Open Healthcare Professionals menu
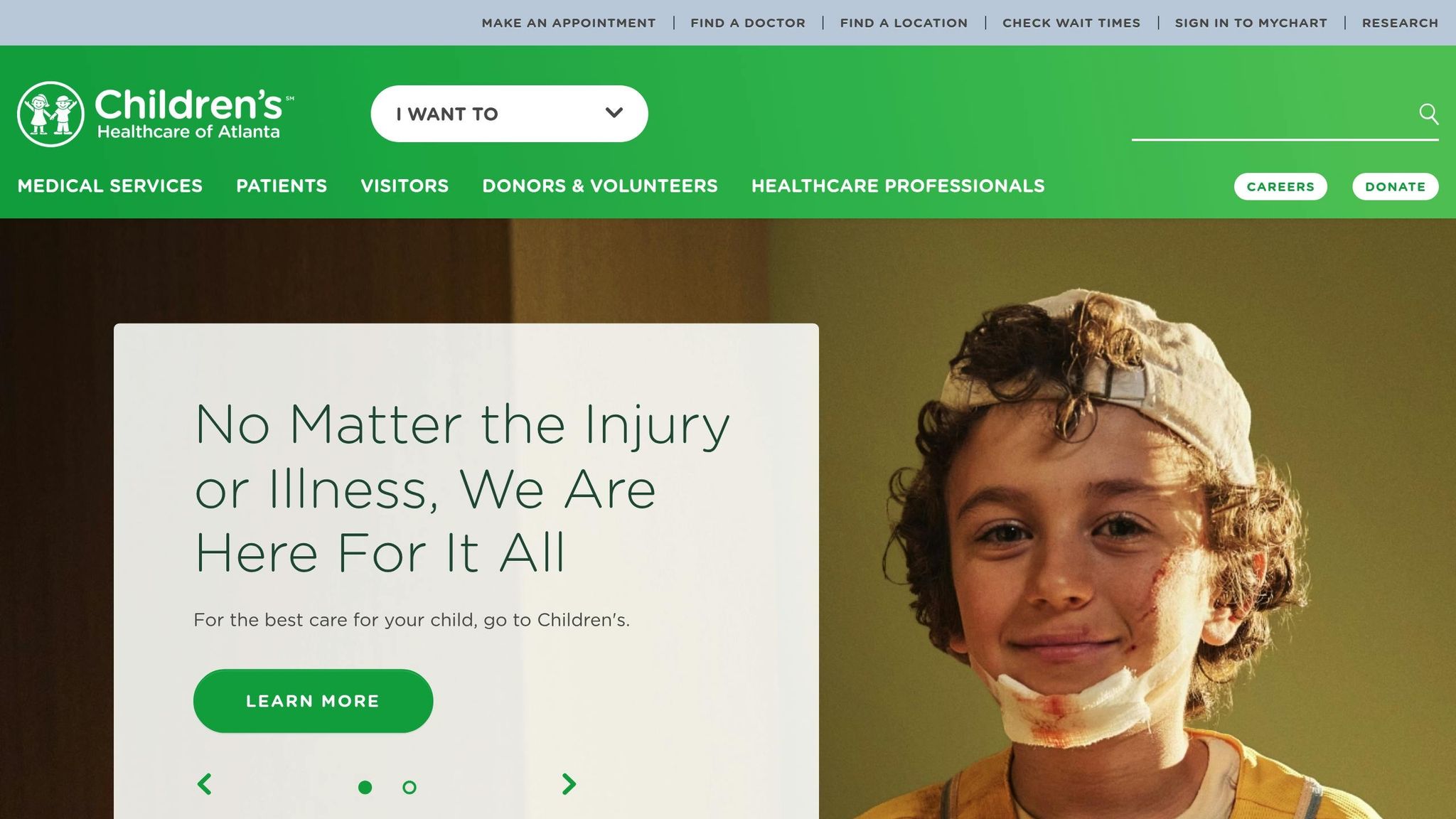The image size is (1456, 819). click(898, 186)
